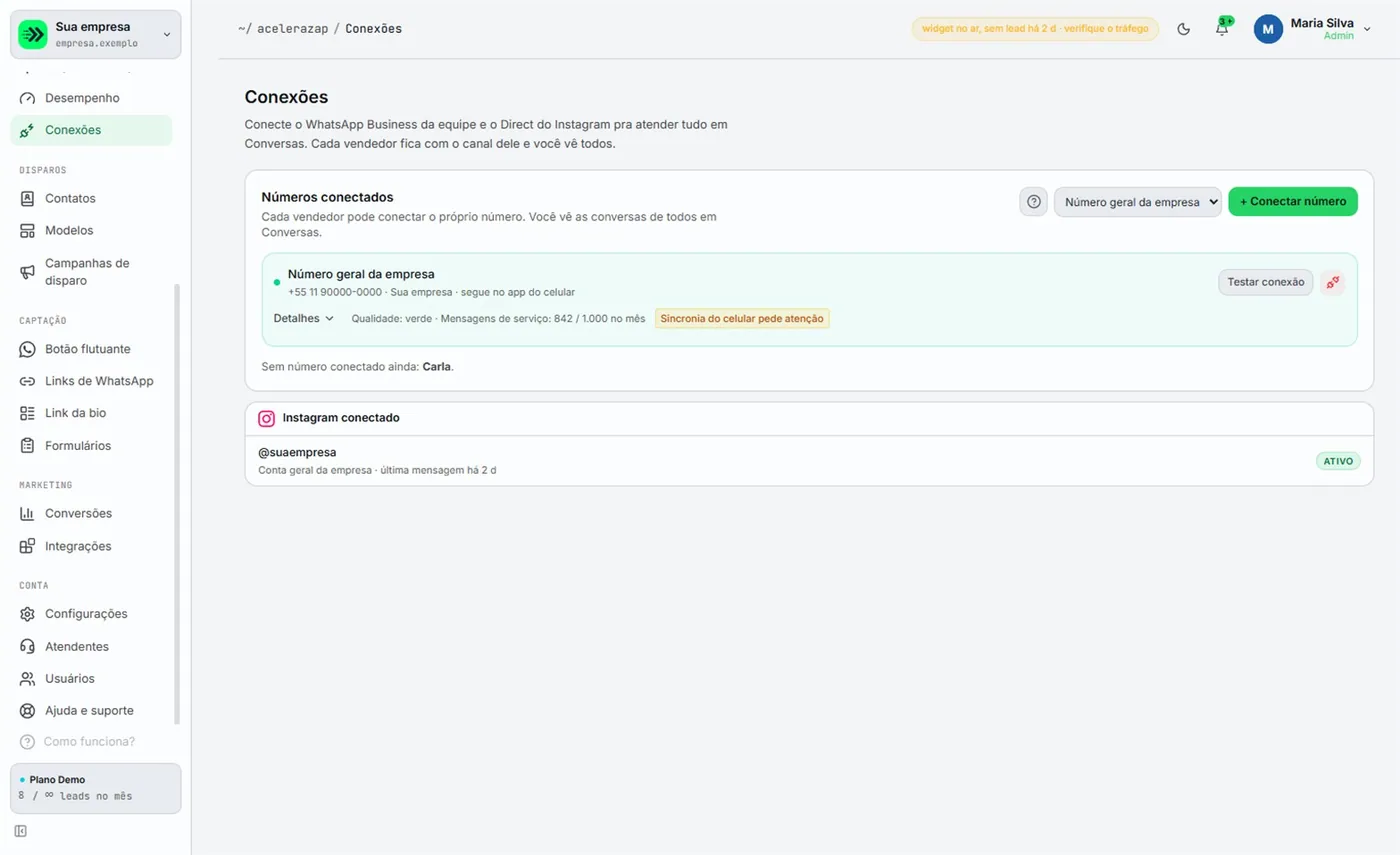
Task: Click the +55 11 90000-0000 number text
Action: pyautogui.click(x=335, y=292)
